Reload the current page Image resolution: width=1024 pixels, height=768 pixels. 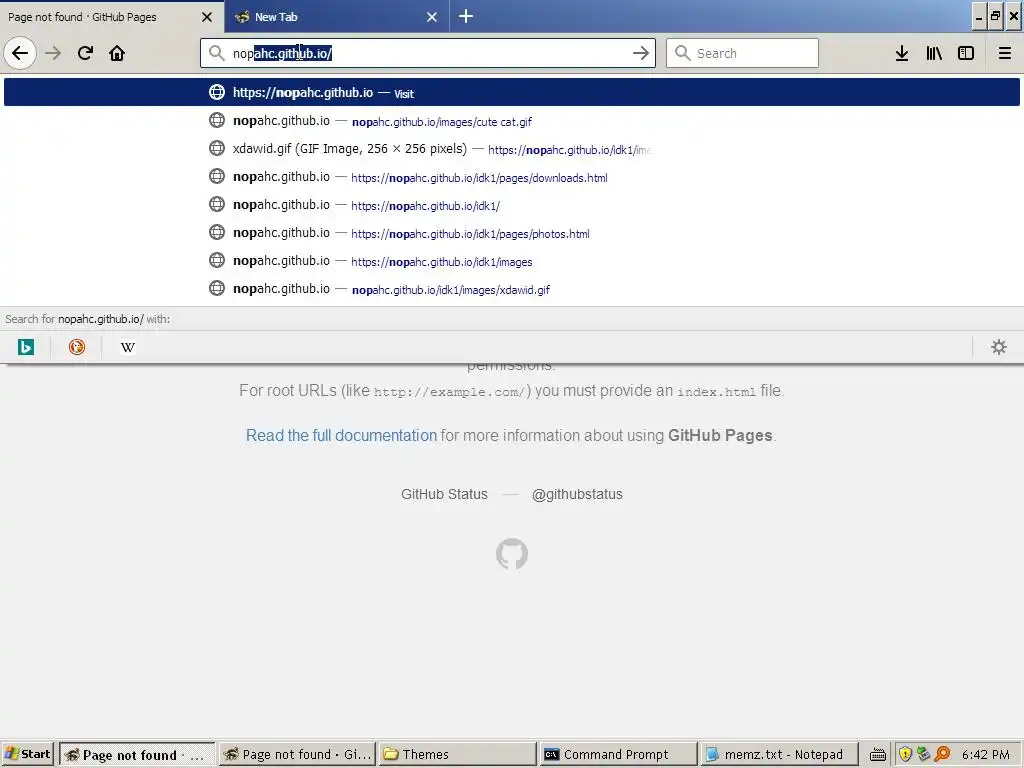pyautogui.click(x=85, y=53)
